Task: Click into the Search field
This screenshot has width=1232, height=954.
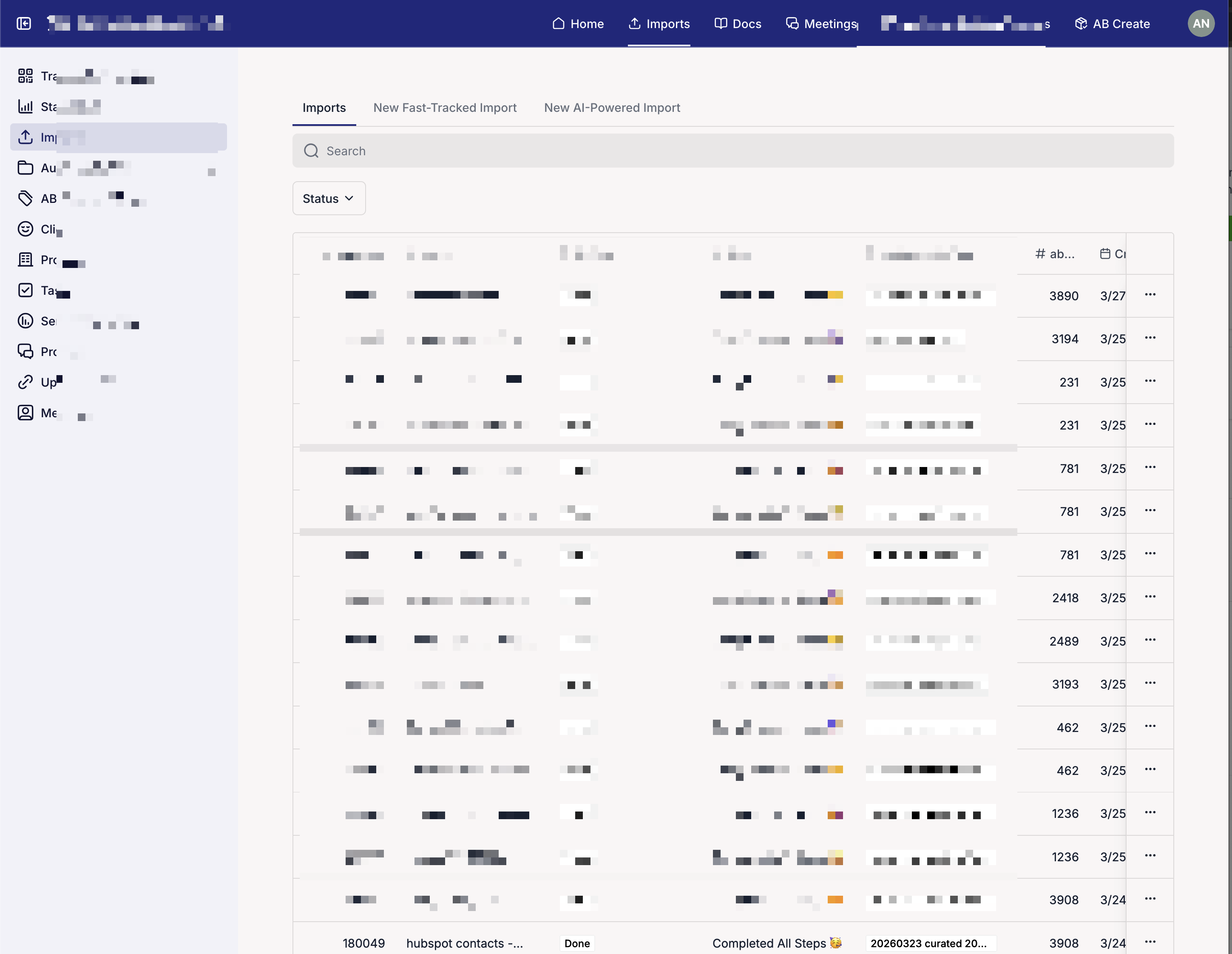Action: click(x=733, y=151)
